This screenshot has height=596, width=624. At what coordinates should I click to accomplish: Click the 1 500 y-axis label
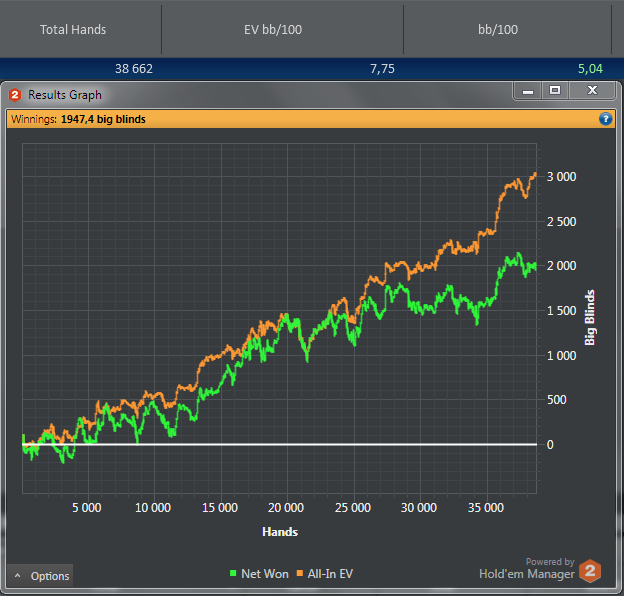tap(561, 311)
